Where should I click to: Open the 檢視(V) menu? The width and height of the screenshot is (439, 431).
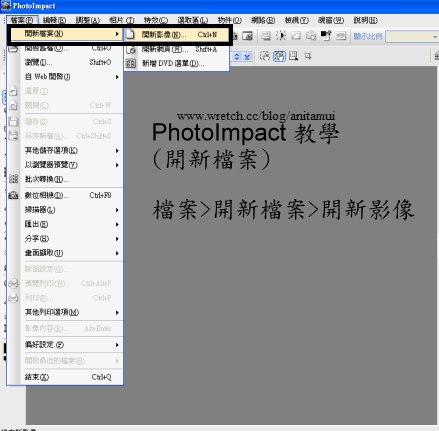point(296,20)
